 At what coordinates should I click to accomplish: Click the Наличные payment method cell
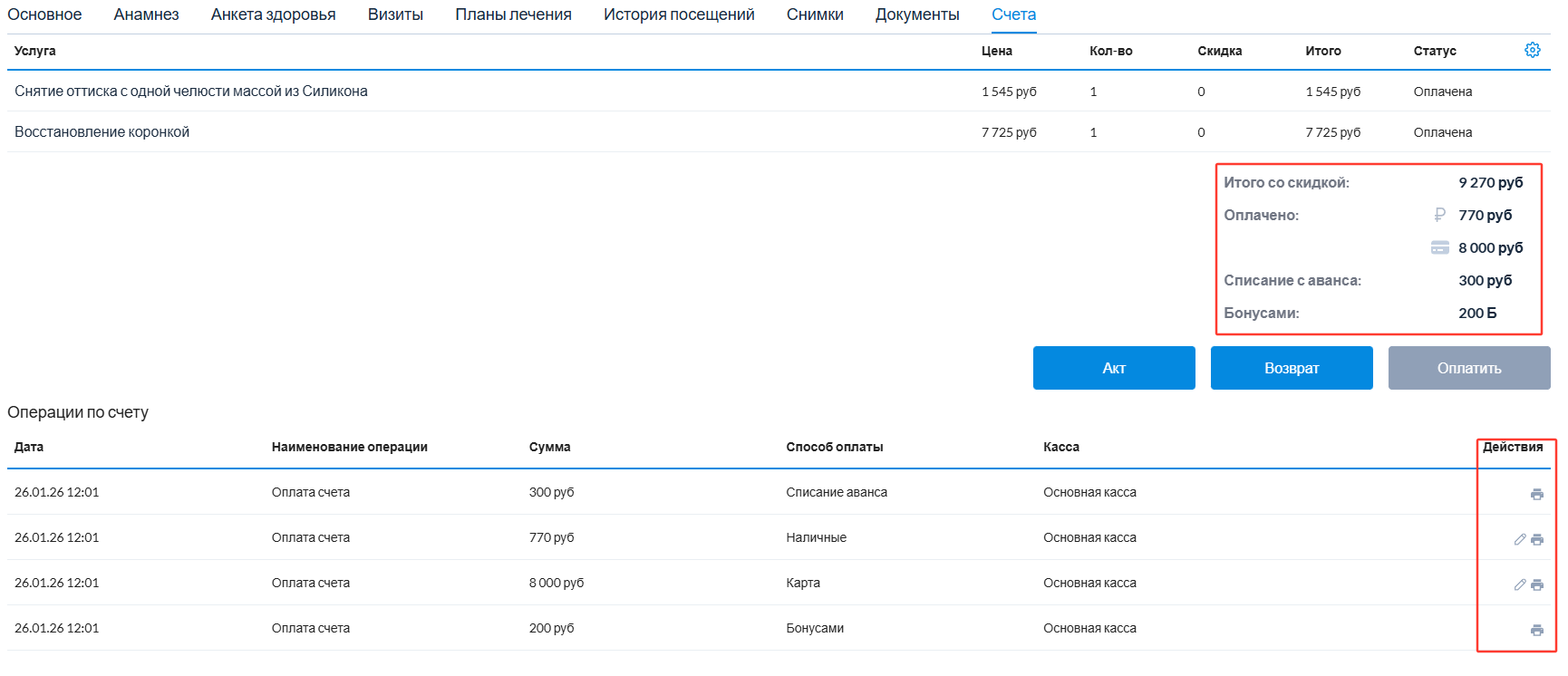point(817,537)
